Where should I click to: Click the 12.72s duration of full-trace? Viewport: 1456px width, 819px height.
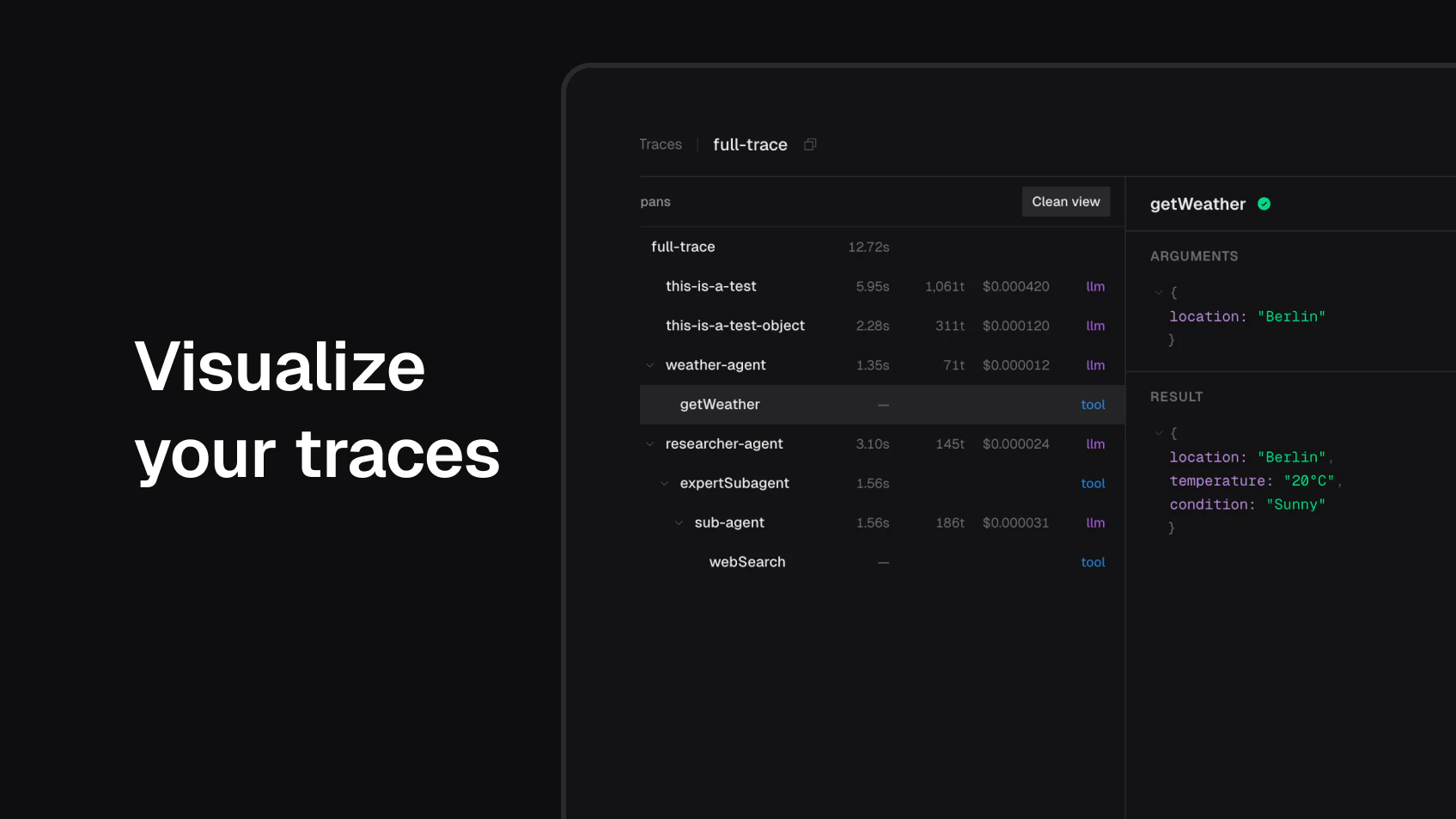click(x=868, y=247)
